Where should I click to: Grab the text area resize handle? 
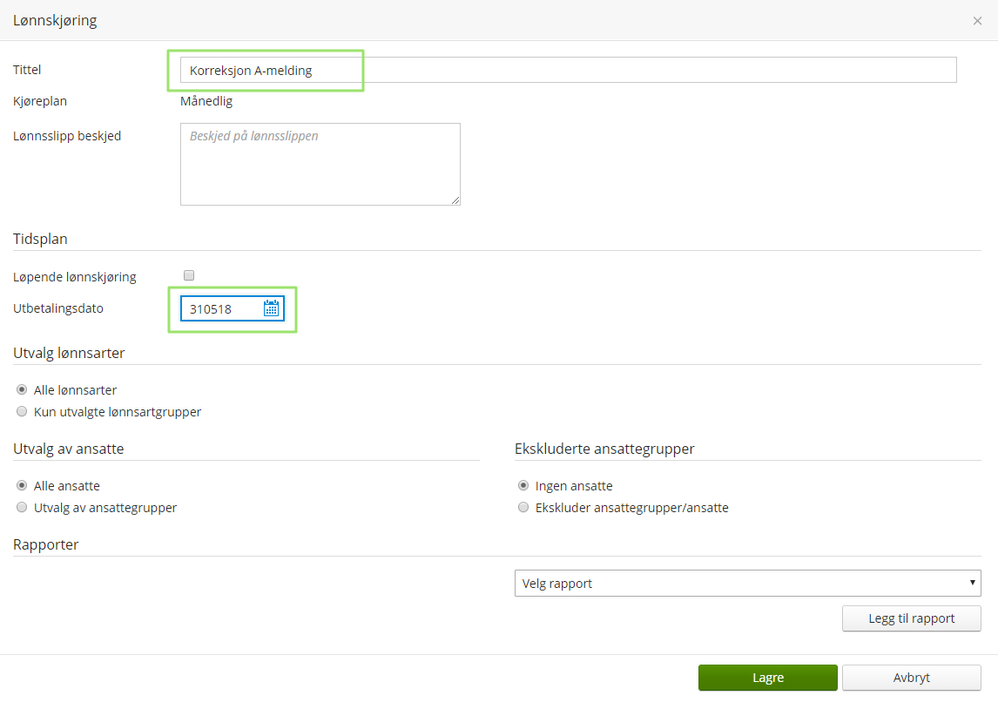coord(456,201)
